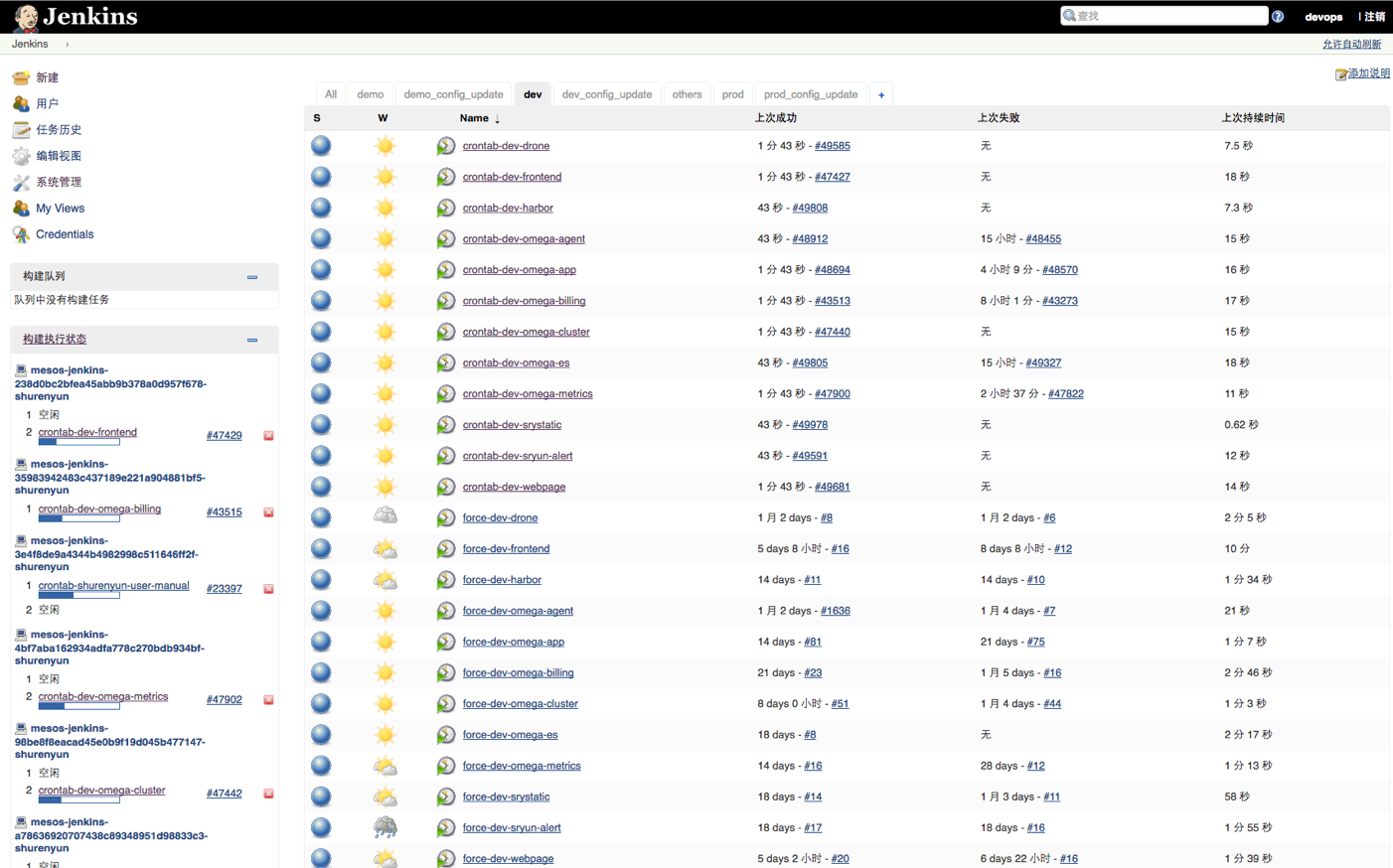Click the crontab-dev-omega-cluster build progress bar
Screen dimensions: 1393x868
(x=78, y=800)
